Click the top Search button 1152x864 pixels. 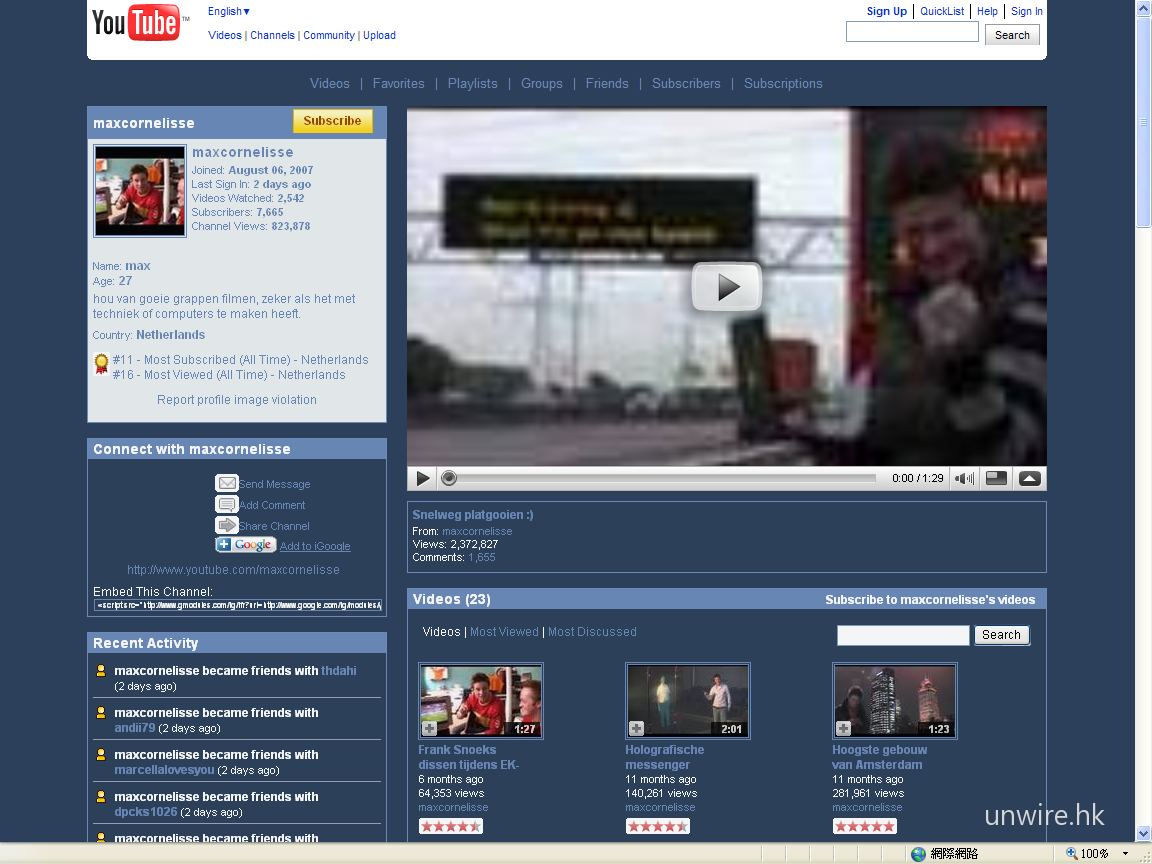(x=1012, y=35)
